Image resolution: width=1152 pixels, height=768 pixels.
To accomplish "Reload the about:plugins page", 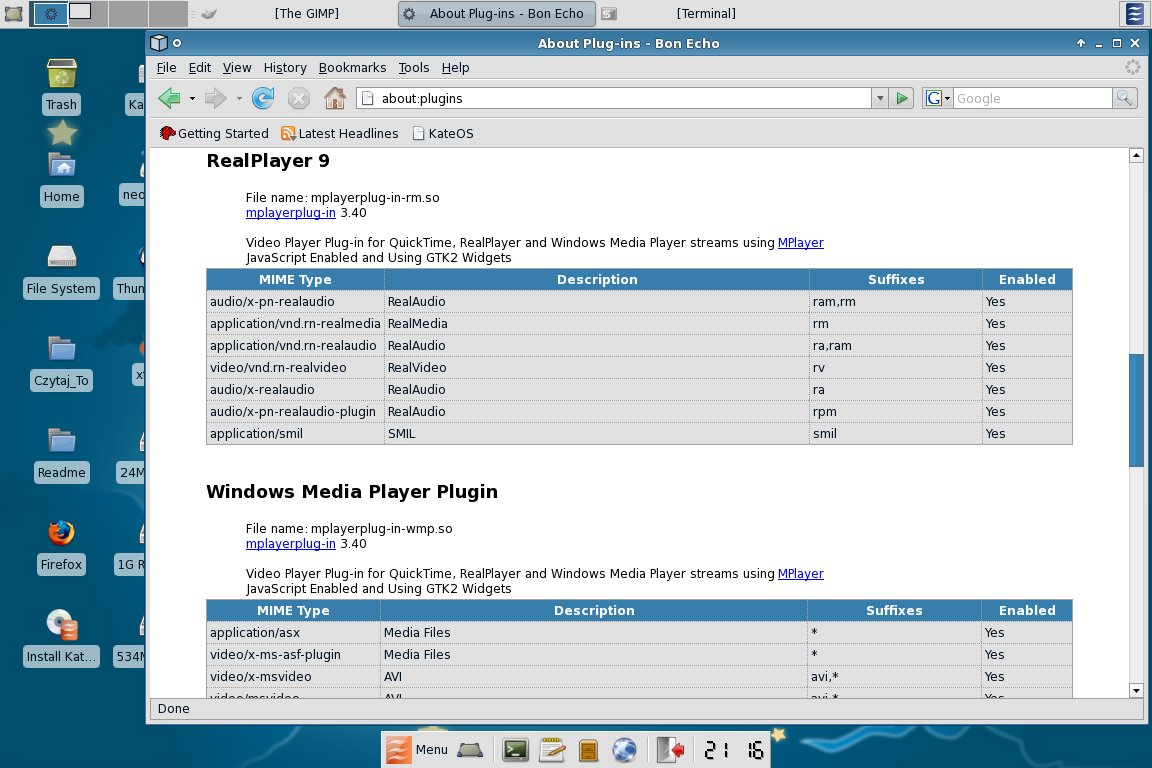I will [263, 98].
